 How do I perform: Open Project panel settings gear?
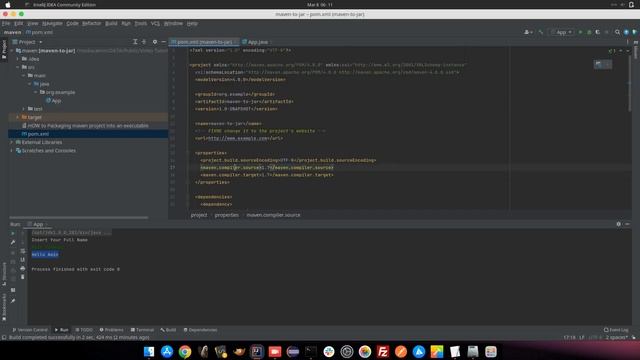155,42
